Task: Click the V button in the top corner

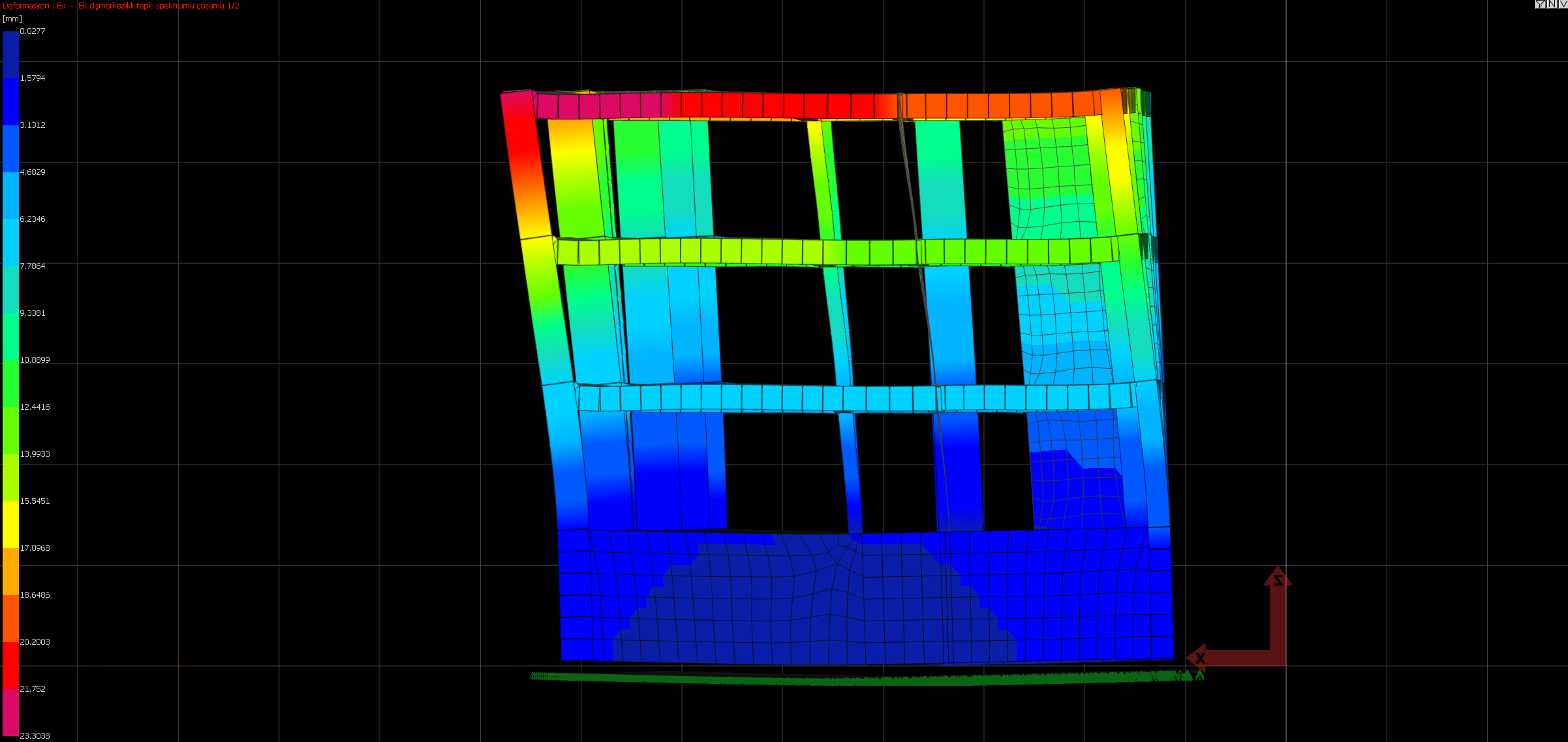Action: click(x=1562, y=4)
